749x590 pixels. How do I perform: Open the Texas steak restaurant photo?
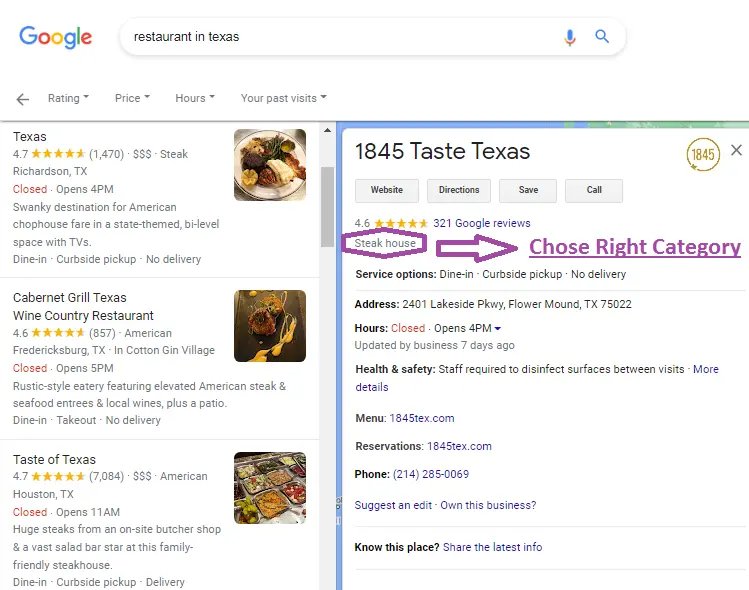click(x=270, y=165)
